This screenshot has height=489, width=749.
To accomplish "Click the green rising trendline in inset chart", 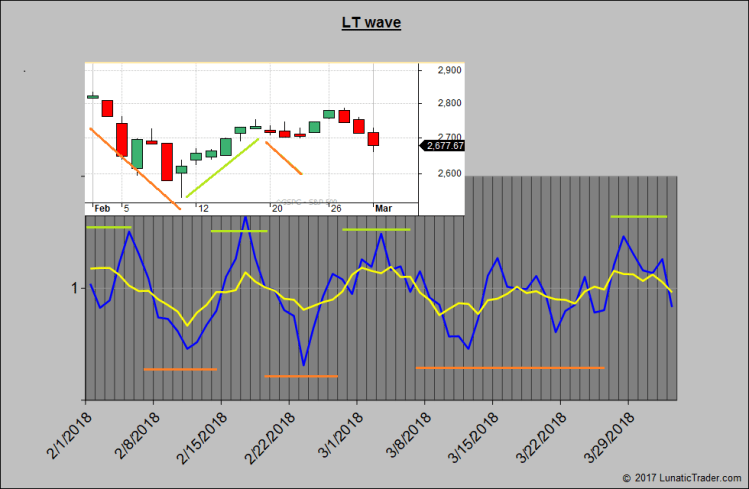I will pyautogui.click(x=222, y=168).
